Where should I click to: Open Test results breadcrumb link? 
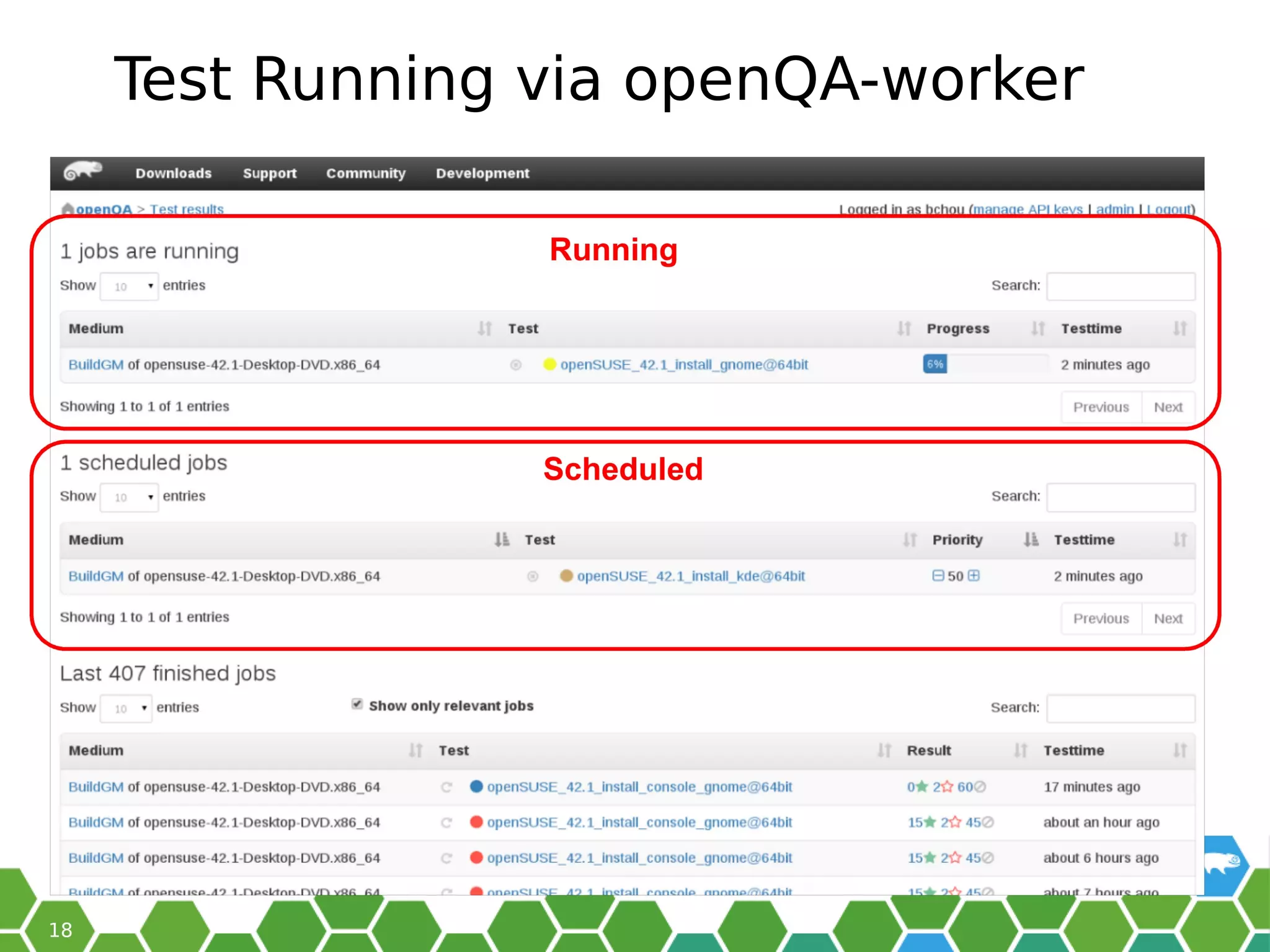click(x=187, y=209)
